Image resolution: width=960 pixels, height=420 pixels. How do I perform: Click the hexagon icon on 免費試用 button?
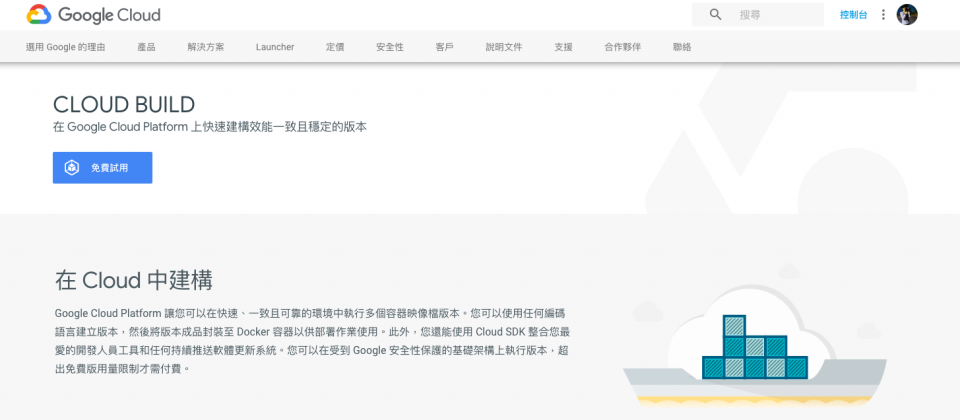72,168
